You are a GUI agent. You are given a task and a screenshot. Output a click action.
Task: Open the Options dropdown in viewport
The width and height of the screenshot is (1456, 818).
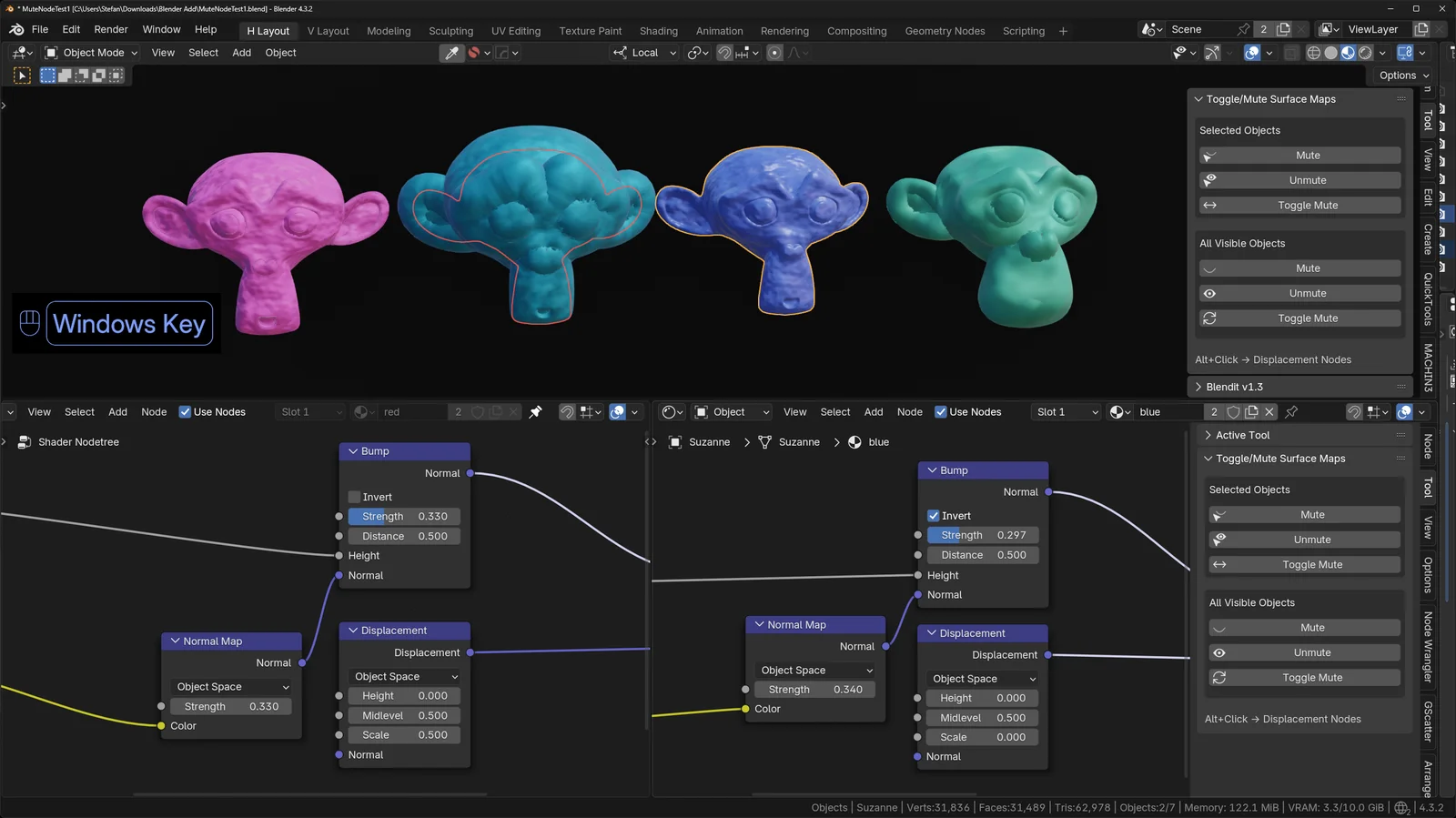tap(1404, 76)
